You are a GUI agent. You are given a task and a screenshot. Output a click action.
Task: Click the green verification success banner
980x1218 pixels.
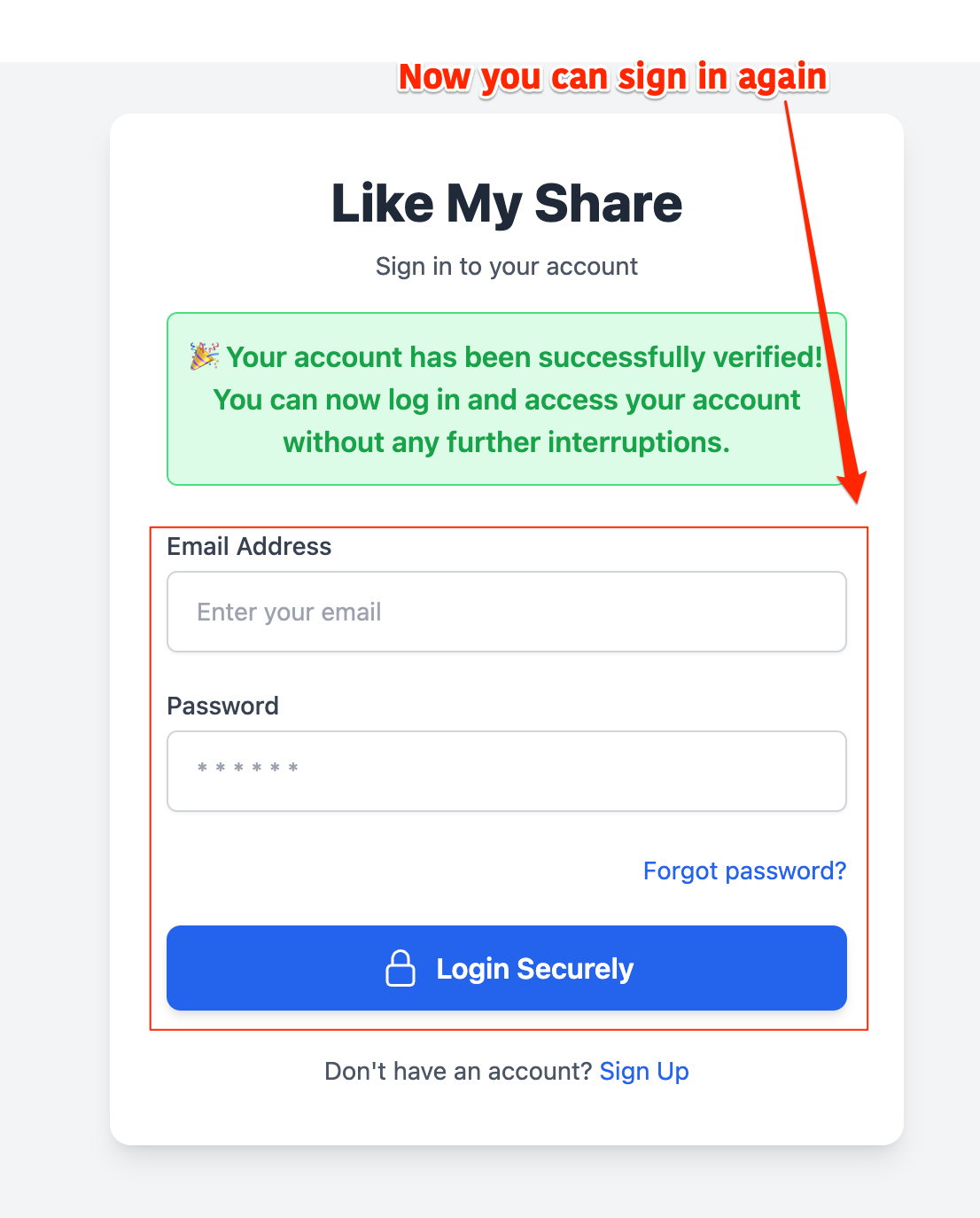click(x=506, y=399)
